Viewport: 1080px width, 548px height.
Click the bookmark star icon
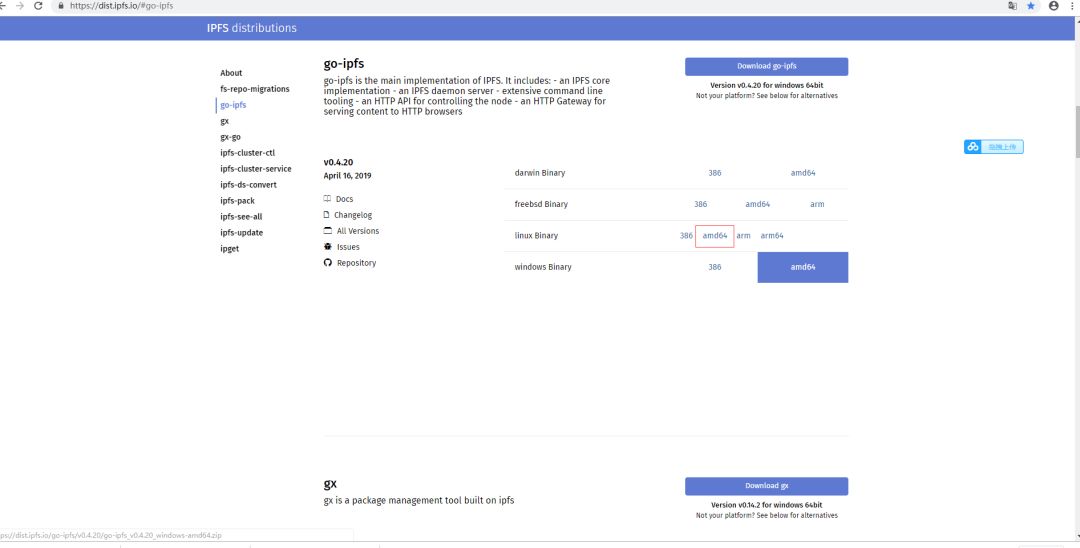point(1031,6)
